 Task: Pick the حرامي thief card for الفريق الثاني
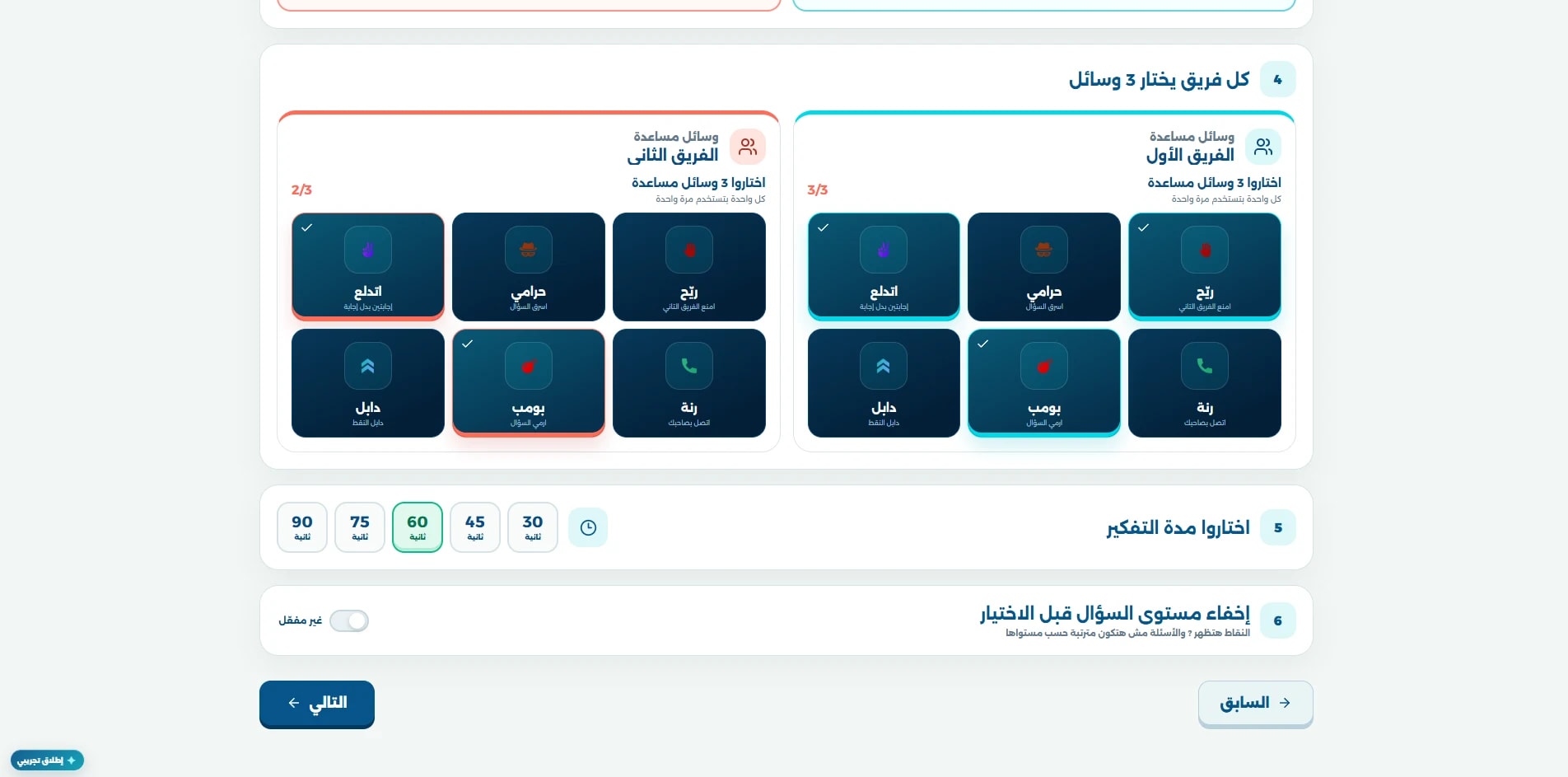tap(529, 267)
